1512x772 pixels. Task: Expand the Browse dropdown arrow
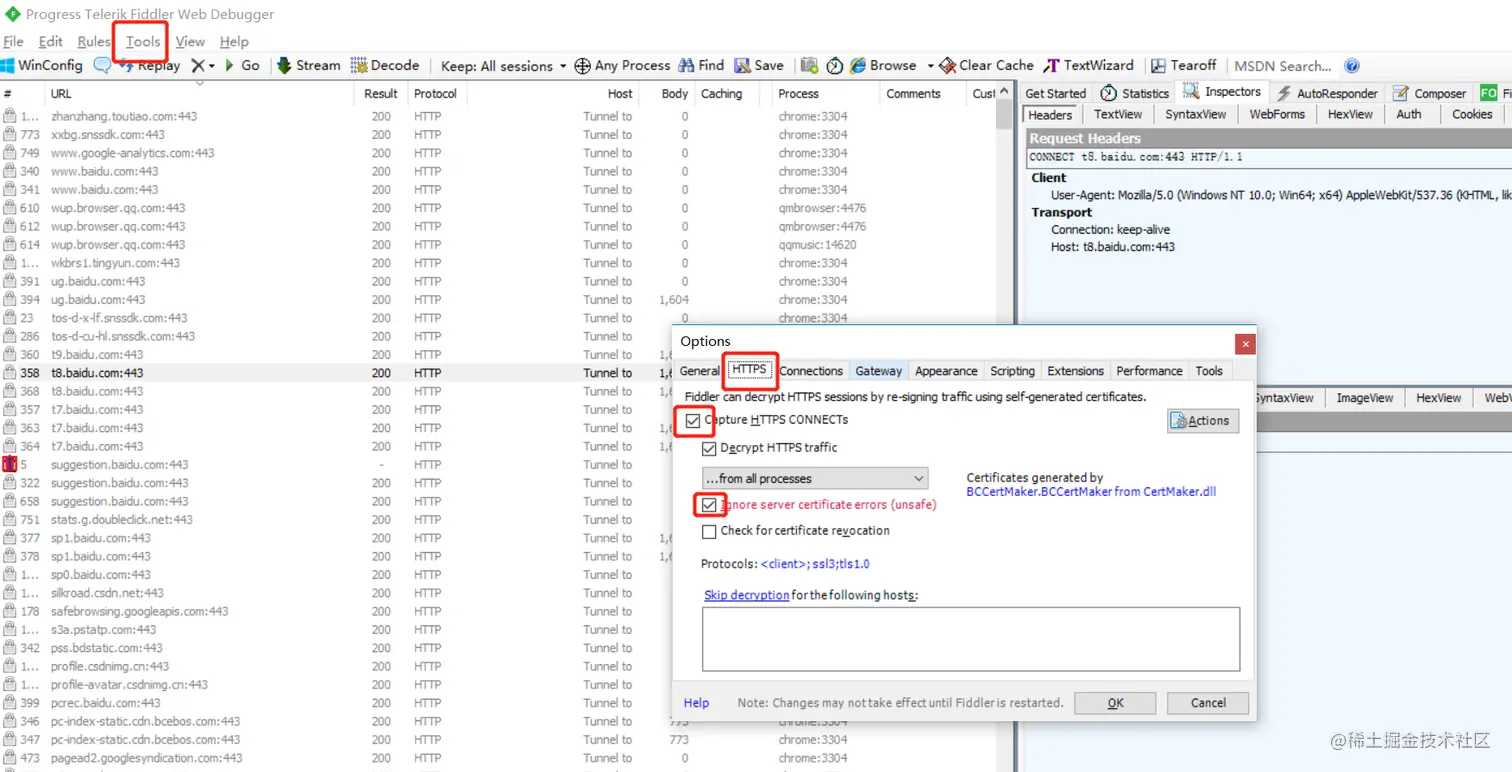pyautogui.click(x=930, y=66)
